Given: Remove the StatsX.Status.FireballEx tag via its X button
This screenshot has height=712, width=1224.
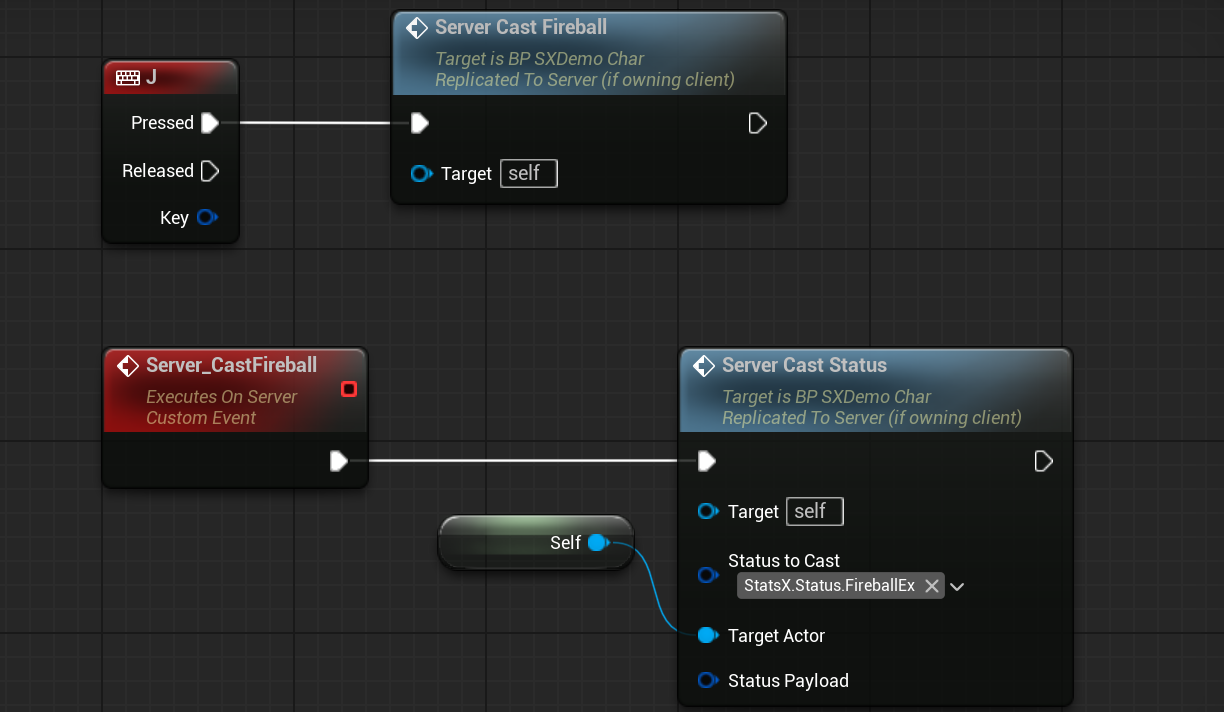Looking at the screenshot, I should 931,586.
